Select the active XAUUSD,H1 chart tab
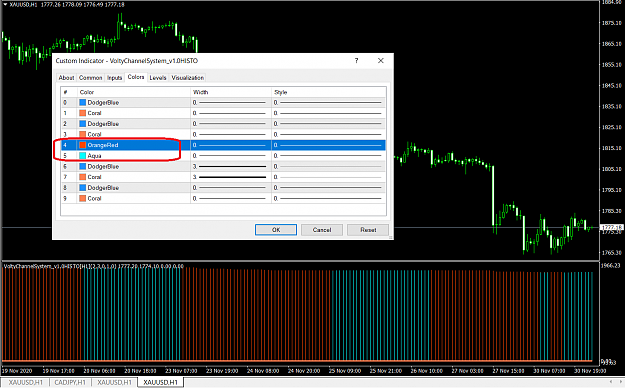The height and width of the screenshot is (388, 625). (x=160, y=382)
